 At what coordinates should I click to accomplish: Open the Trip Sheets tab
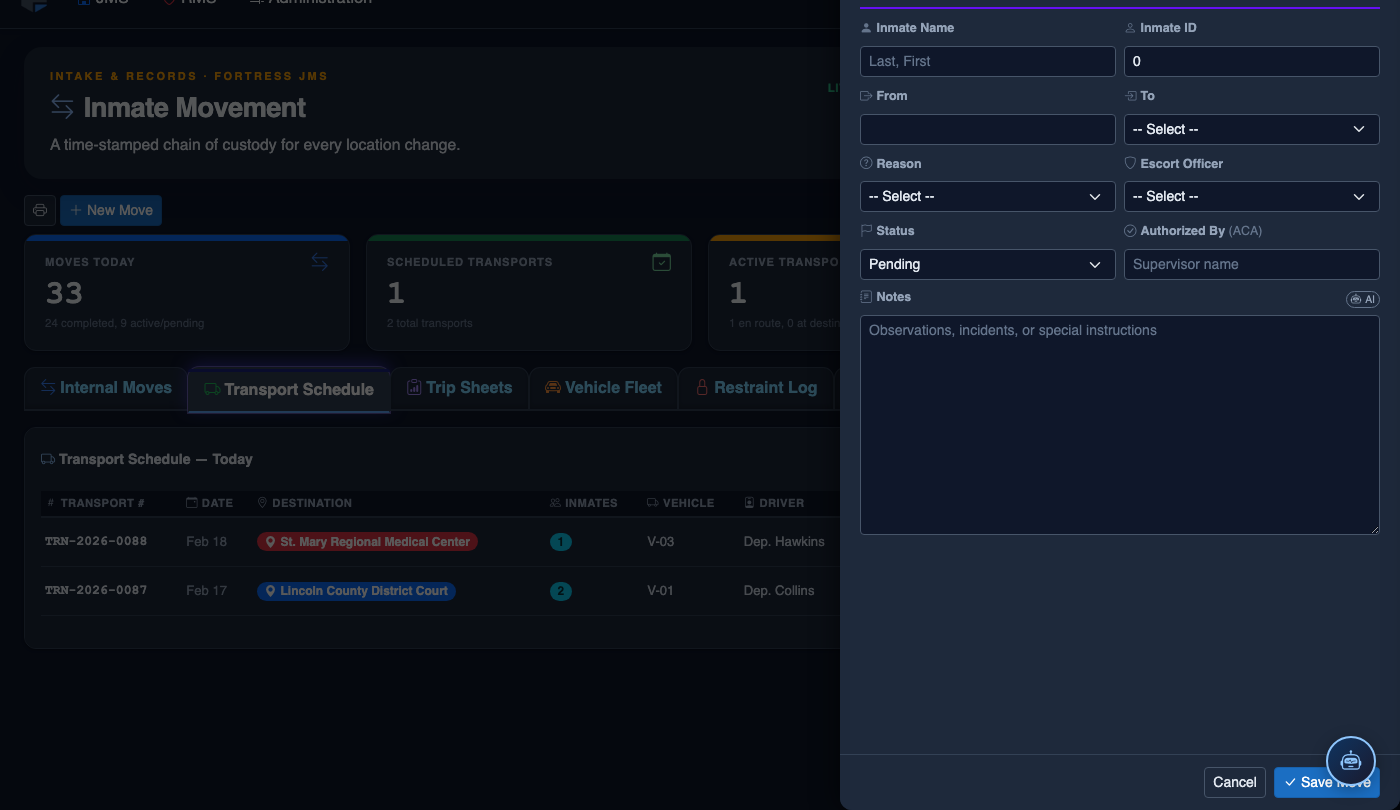[x=459, y=388]
